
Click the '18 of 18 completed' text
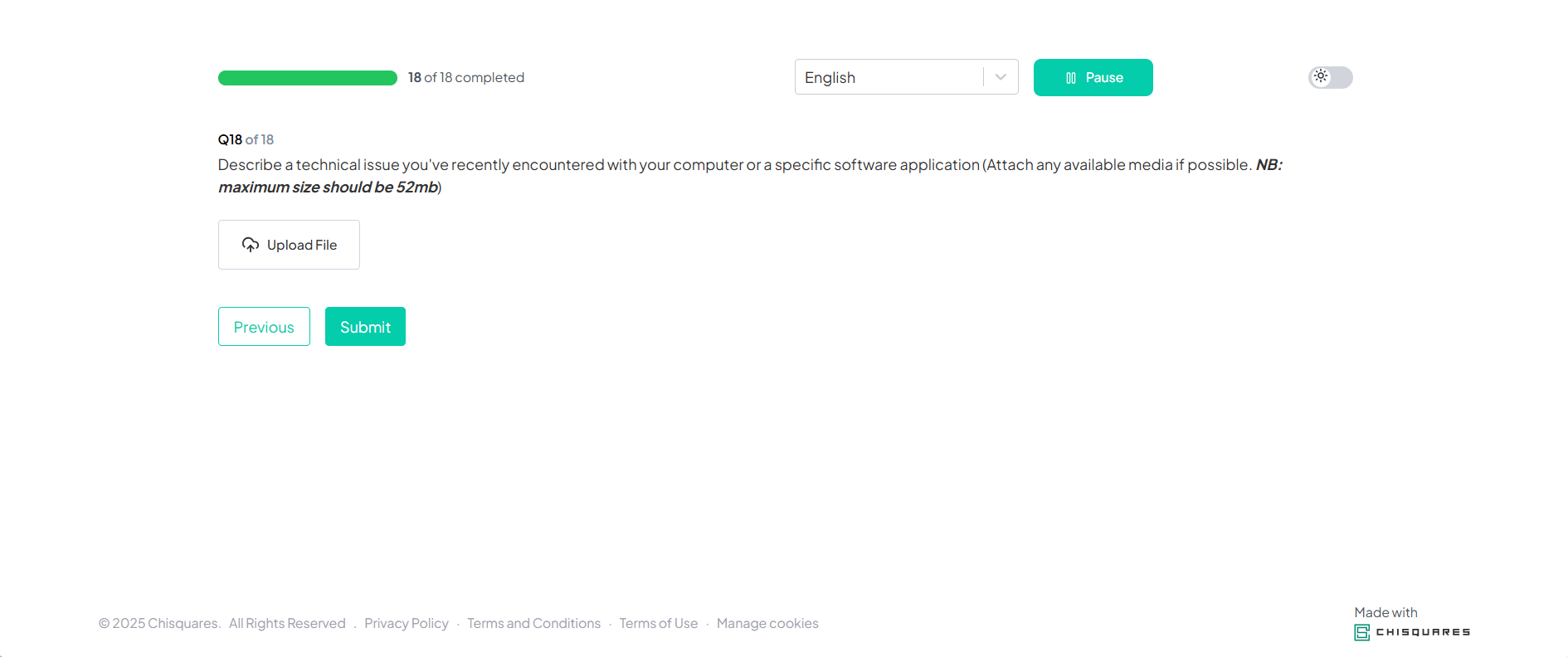(x=465, y=77)
